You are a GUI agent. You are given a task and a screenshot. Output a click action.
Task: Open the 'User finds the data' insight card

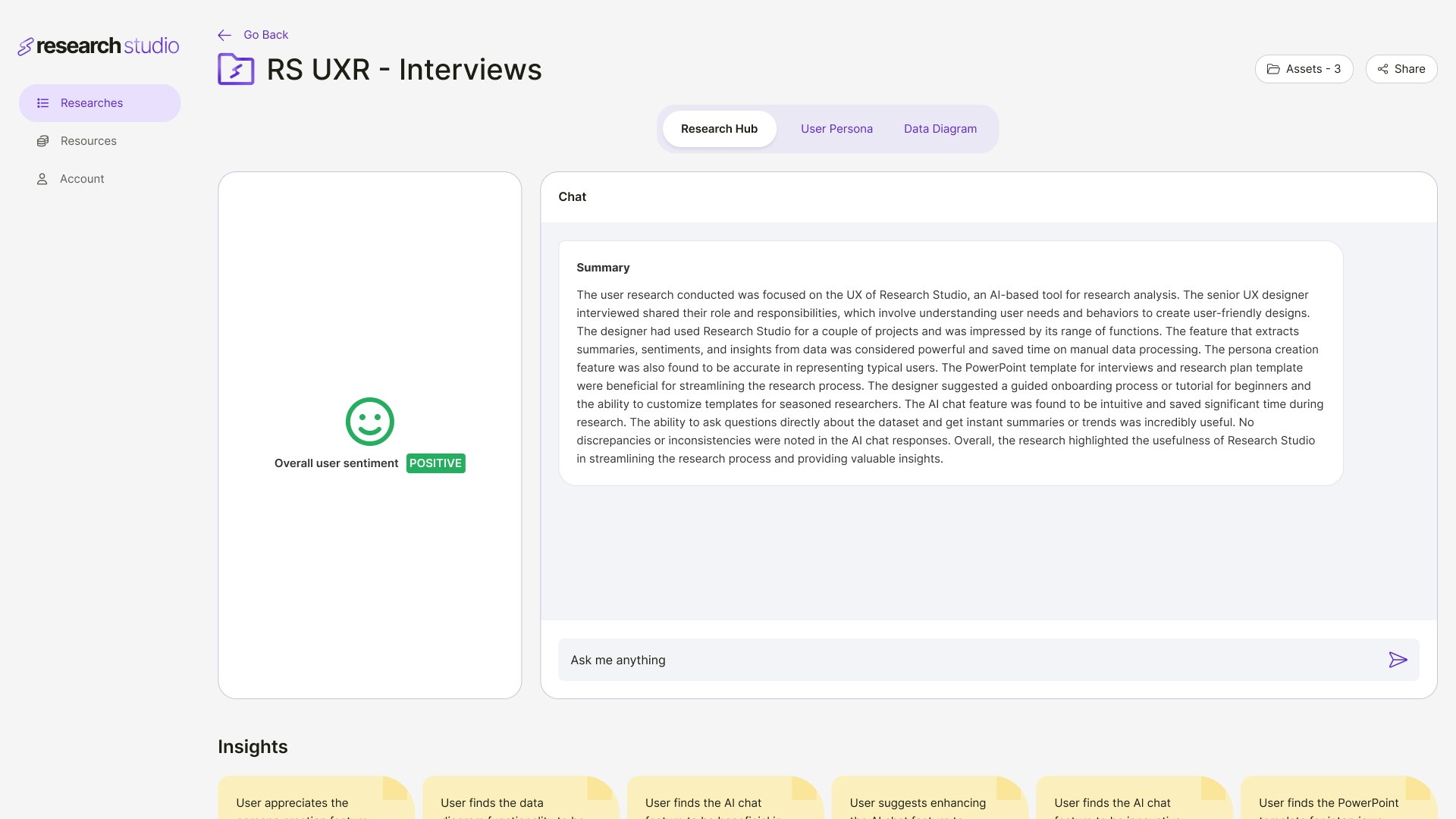[520, 798]
